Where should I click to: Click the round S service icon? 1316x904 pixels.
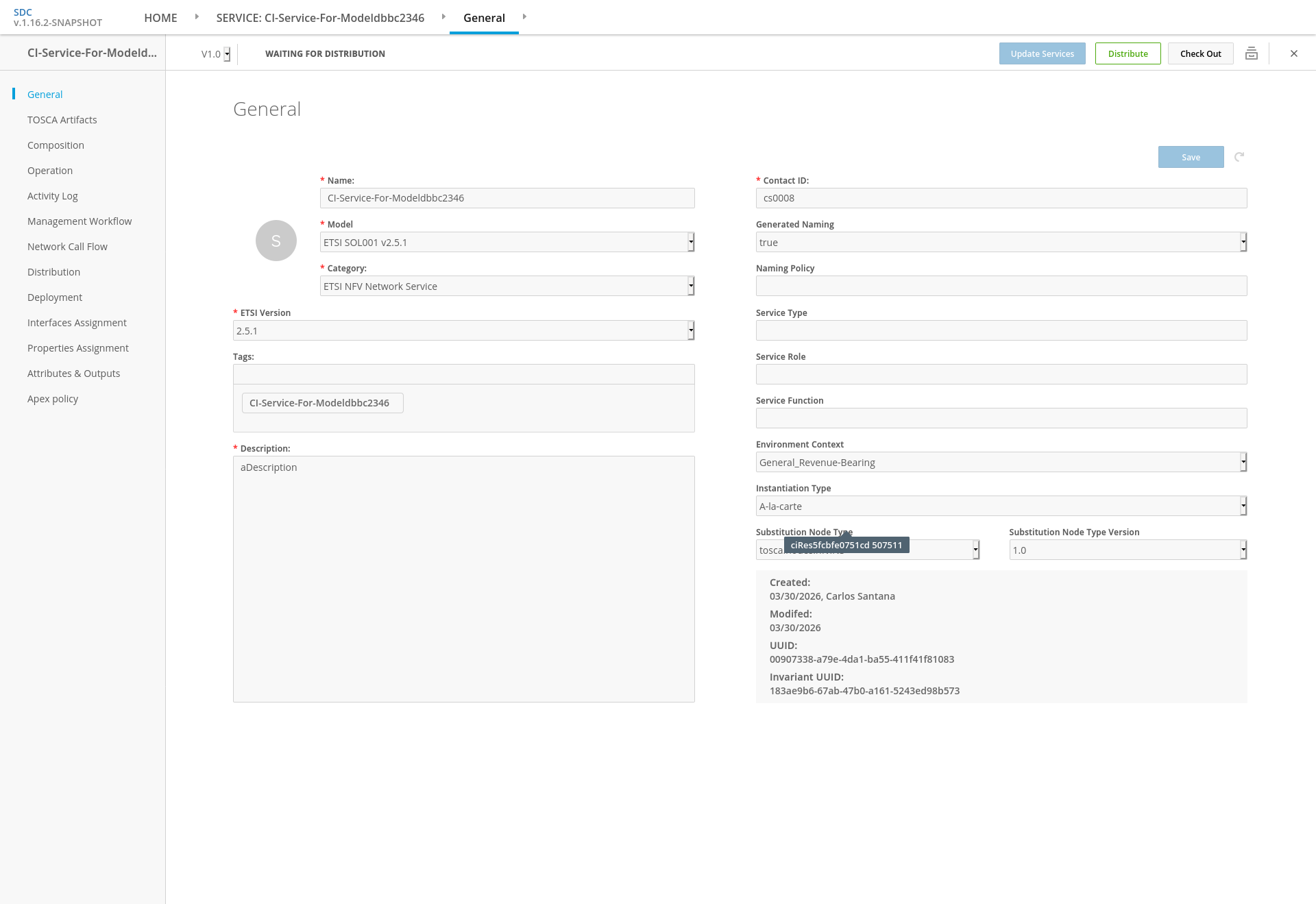[x=276, y=241]
